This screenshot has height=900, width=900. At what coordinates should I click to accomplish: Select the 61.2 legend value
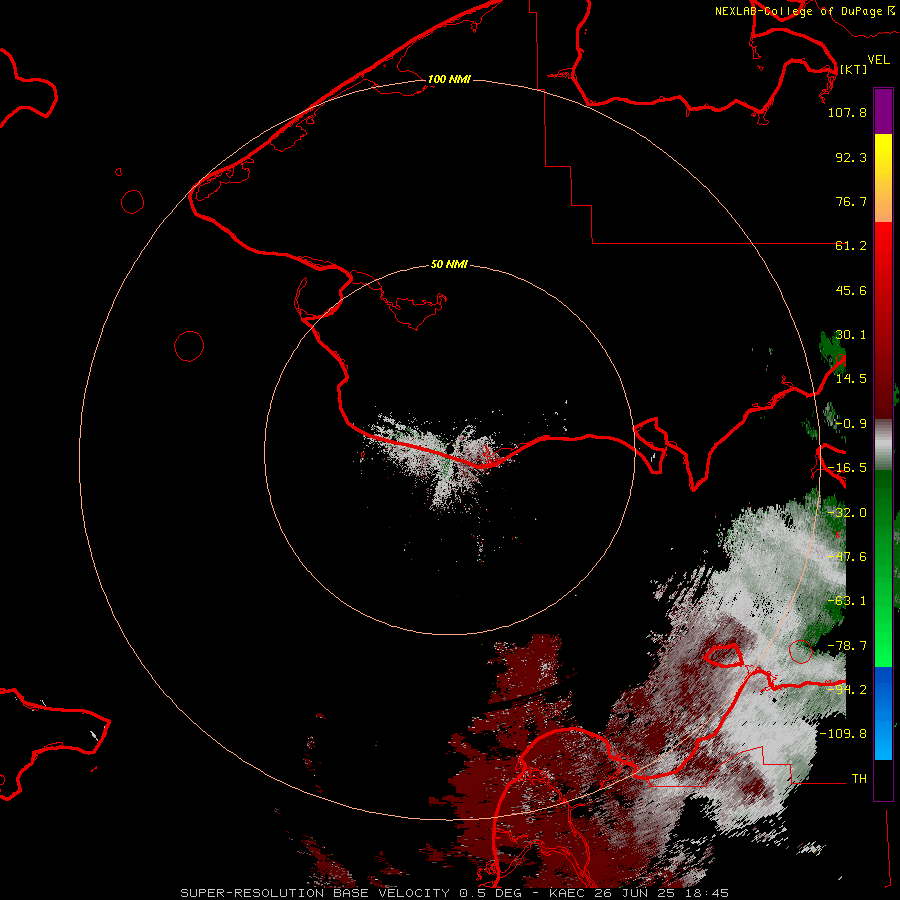851,246
